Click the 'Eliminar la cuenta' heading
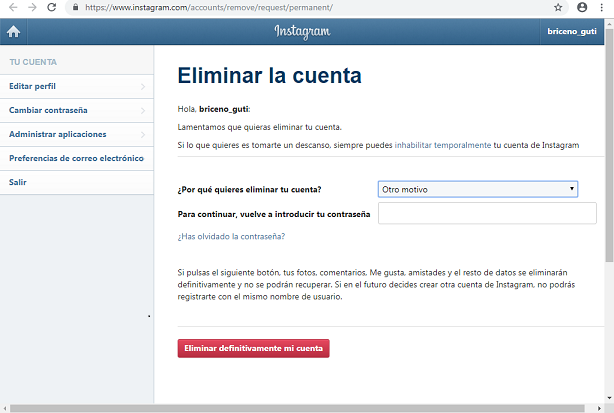This screenshot has width=614, height=413. (269, 75)
